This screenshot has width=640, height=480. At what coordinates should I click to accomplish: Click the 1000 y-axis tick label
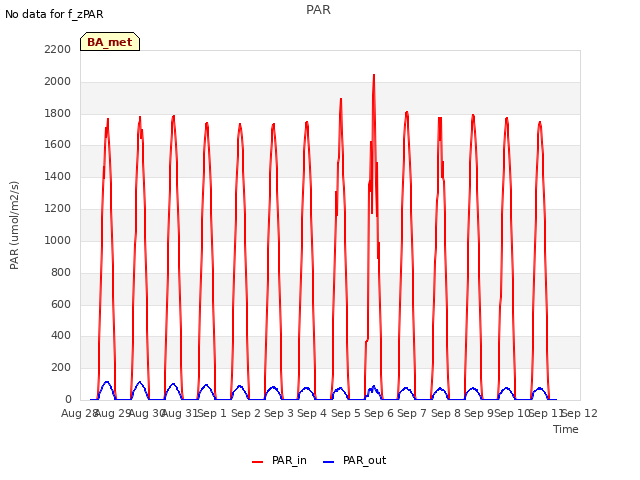[x=58, y=240]
